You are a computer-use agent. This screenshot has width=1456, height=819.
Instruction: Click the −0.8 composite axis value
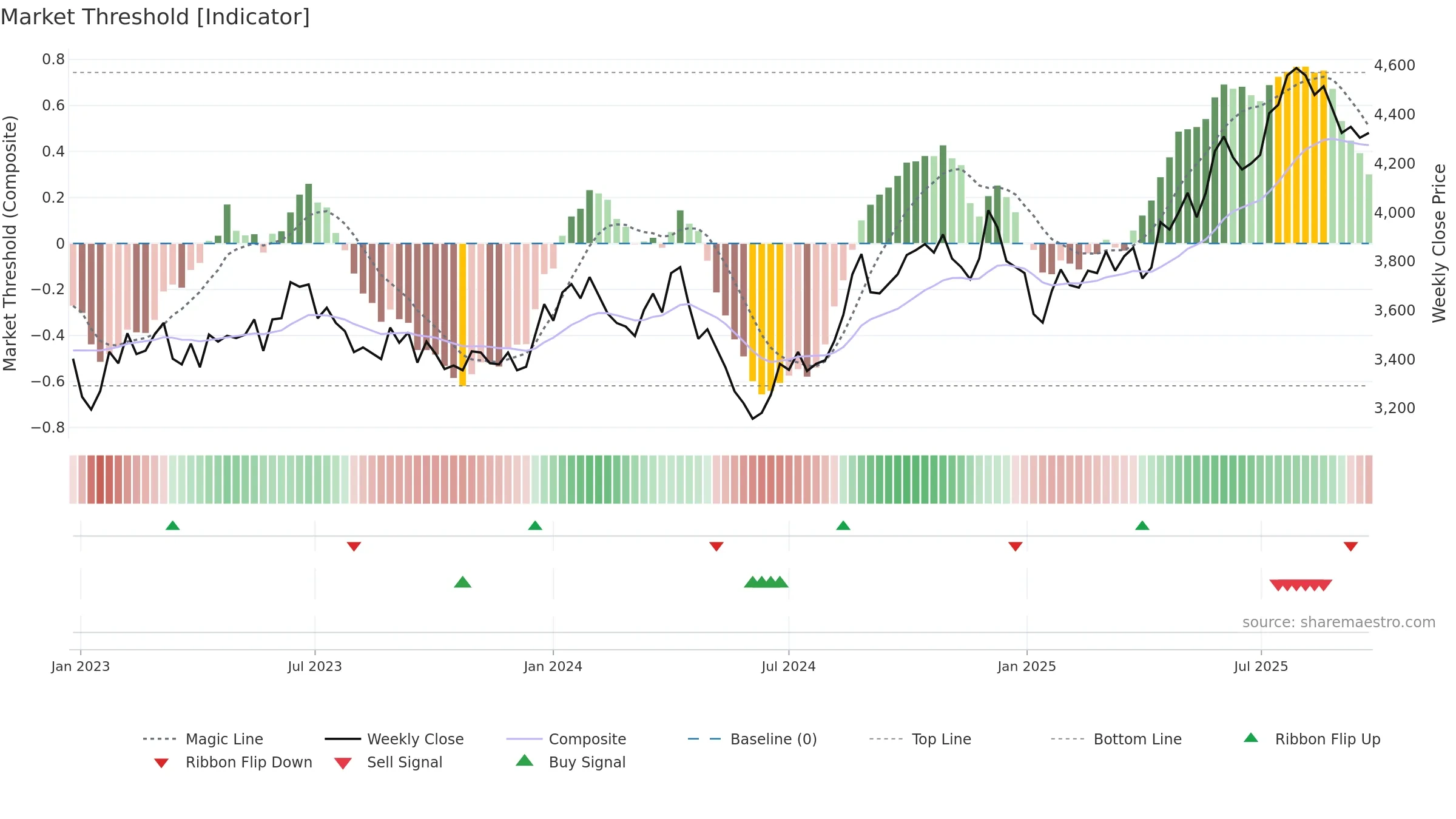click(x=48, y=428)
